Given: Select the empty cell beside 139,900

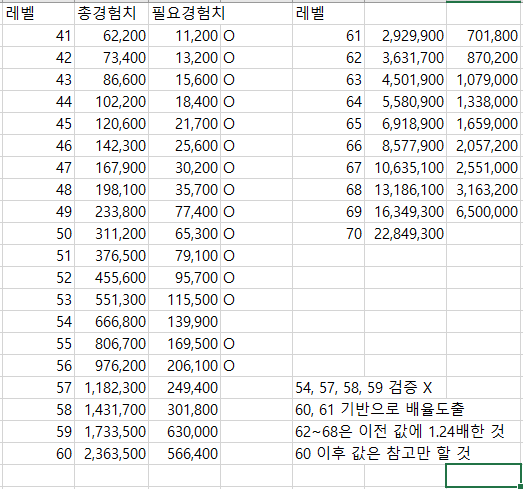Looking at the screenshot, I should pyautogui.click(x=256, y=322).
